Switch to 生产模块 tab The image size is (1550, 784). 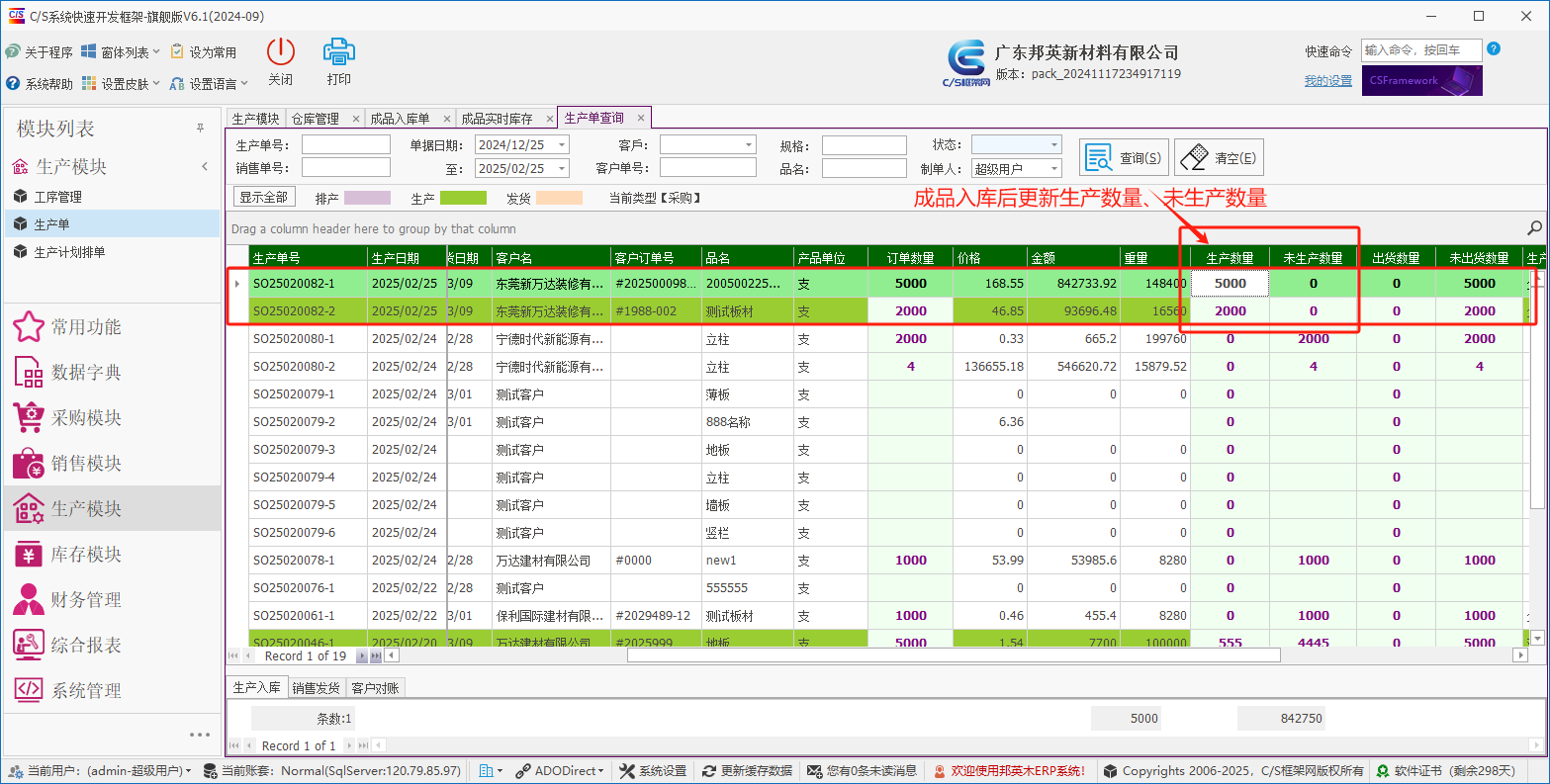(255, 119)
